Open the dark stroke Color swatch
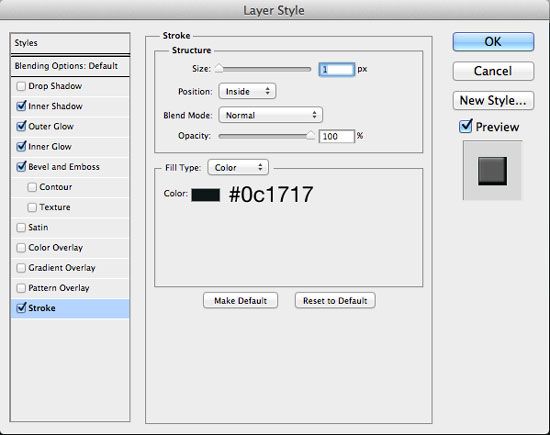This screenshot has height=435, width=550. click(x=206, y=195)
